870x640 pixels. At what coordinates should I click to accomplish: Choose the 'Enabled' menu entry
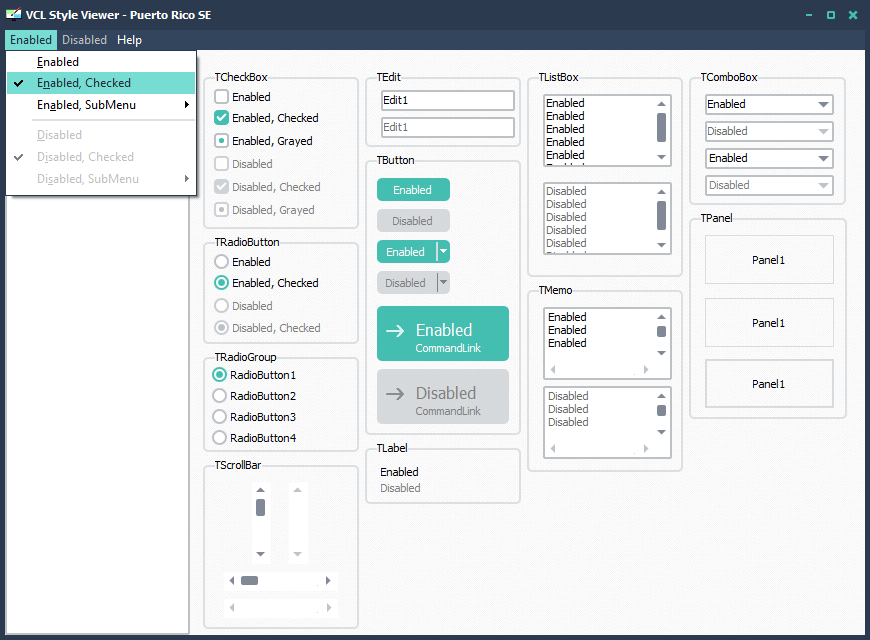point(100,62)
